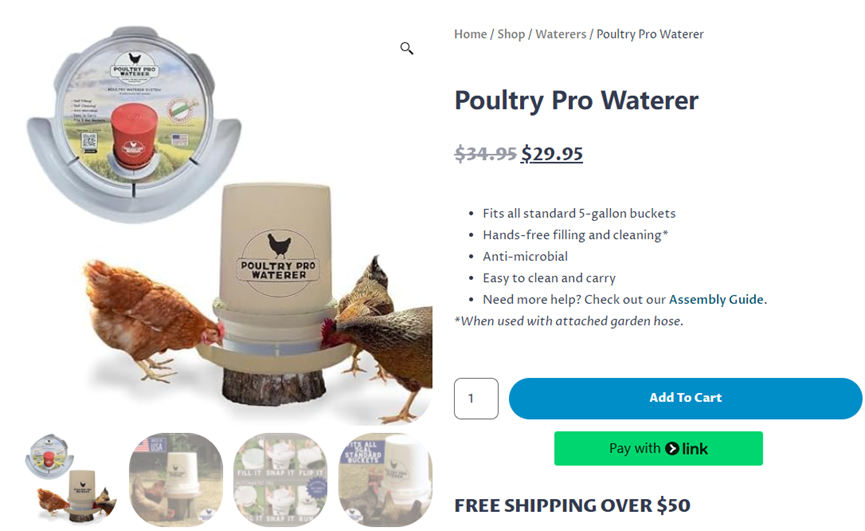Screen dimensions: 865x531
Task: Click the magnifying glass zoom icon
Action: click(407, 48)
